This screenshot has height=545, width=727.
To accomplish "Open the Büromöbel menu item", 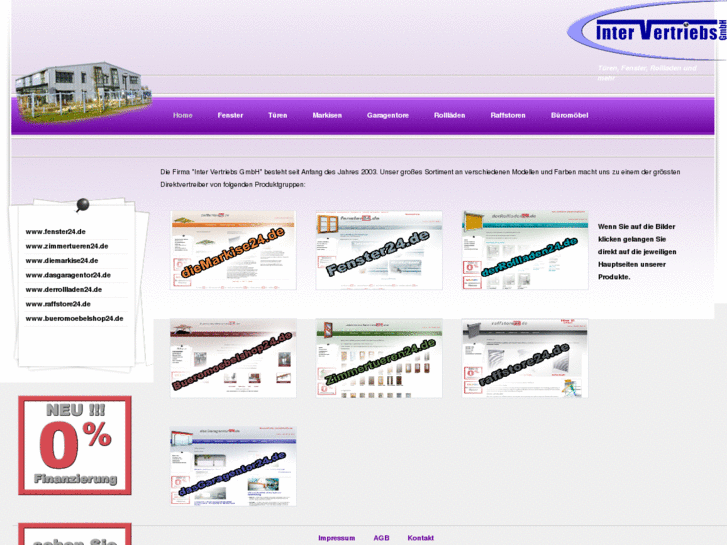I will (570, 115).
